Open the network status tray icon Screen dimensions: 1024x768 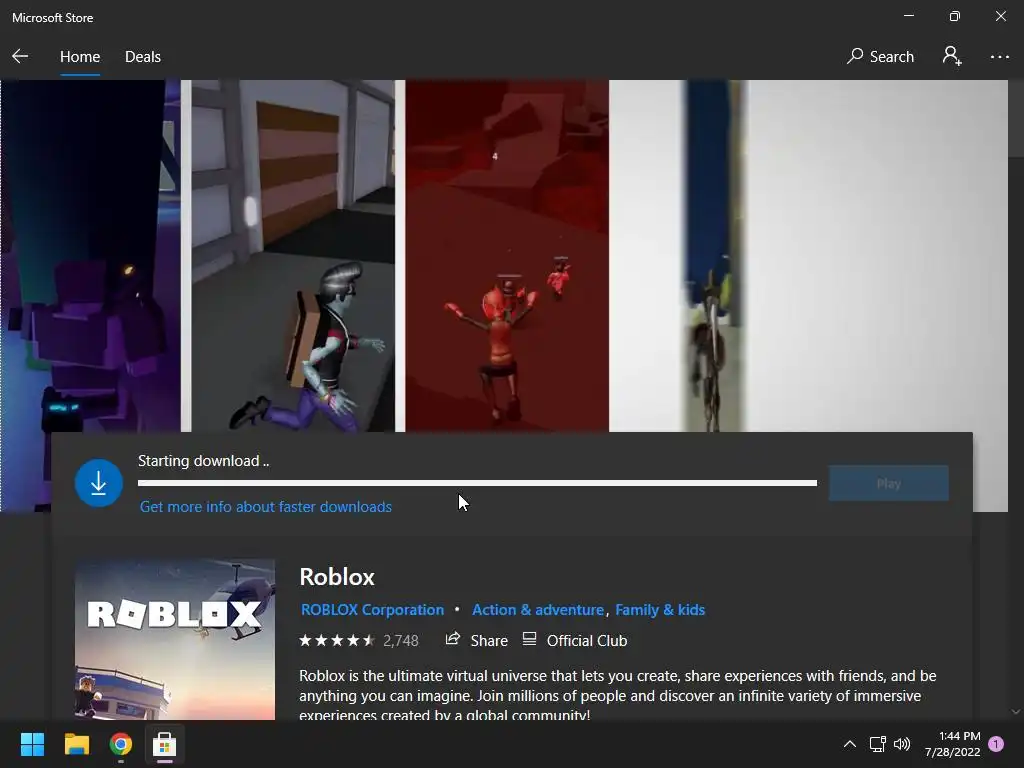pos(877,744)
